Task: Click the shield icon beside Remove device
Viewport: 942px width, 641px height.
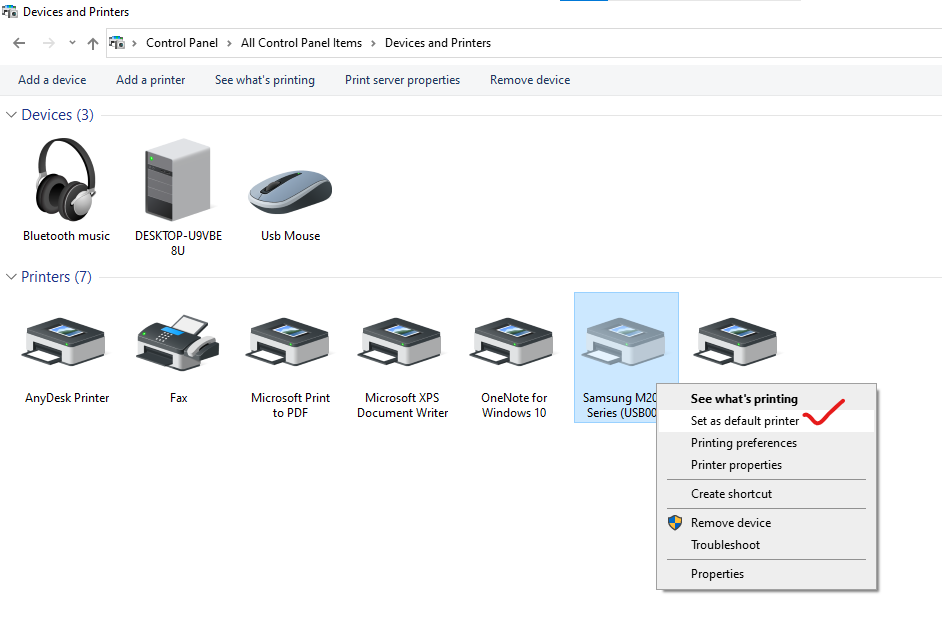Action: [x=675, y=523]
